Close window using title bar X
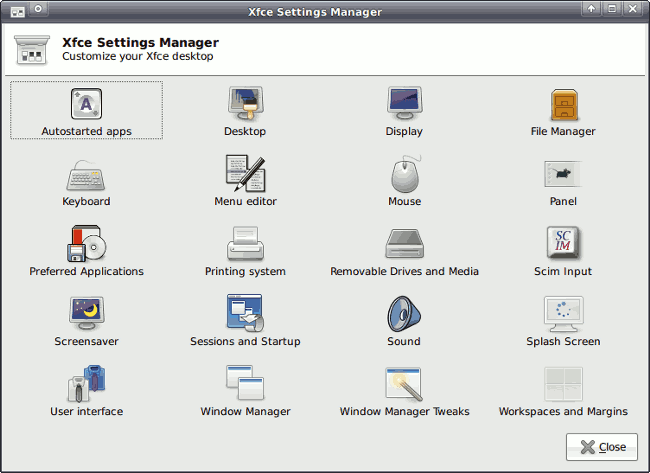The width and height of the screenshot is (650, 473). point(633,9)
